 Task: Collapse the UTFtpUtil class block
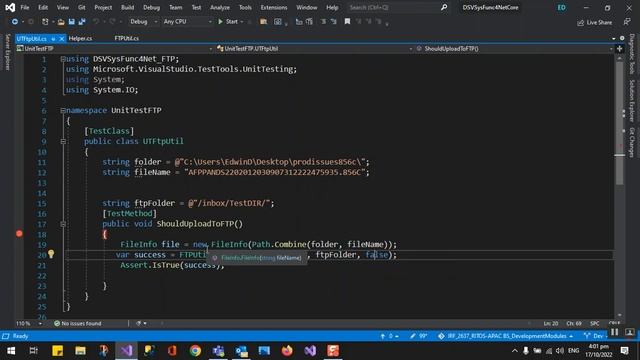click(63, 142)
